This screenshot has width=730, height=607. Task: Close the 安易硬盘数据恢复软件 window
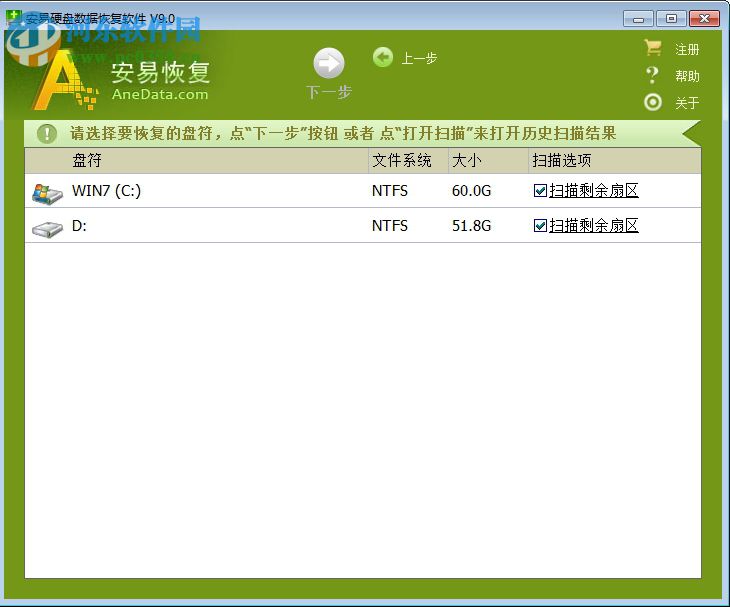(x=704, y=19)
